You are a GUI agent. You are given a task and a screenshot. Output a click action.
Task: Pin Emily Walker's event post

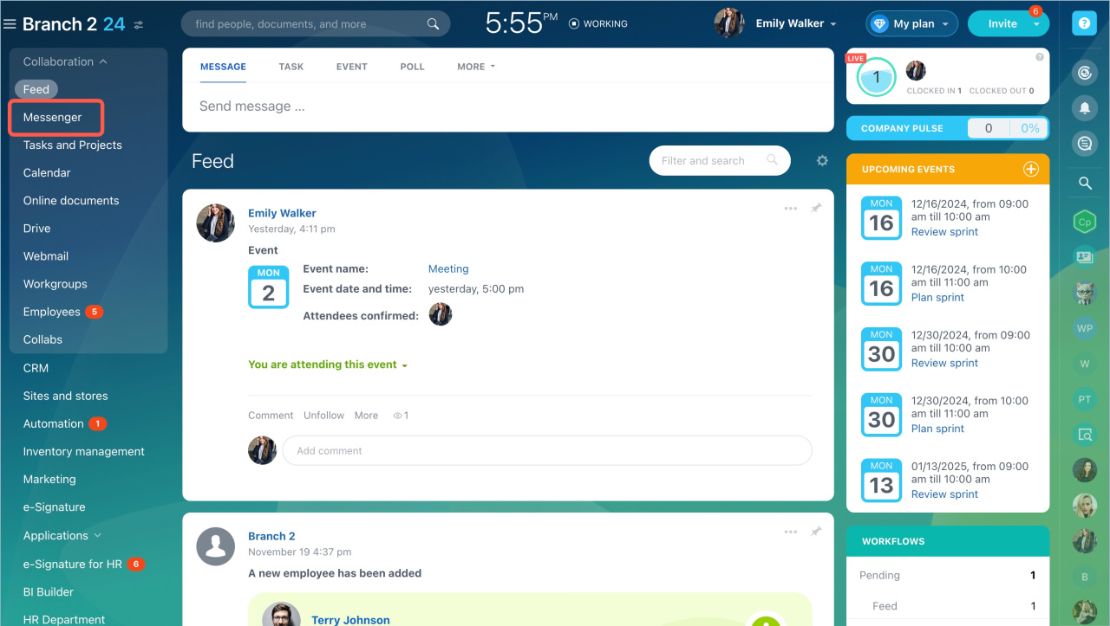(816, 208)
